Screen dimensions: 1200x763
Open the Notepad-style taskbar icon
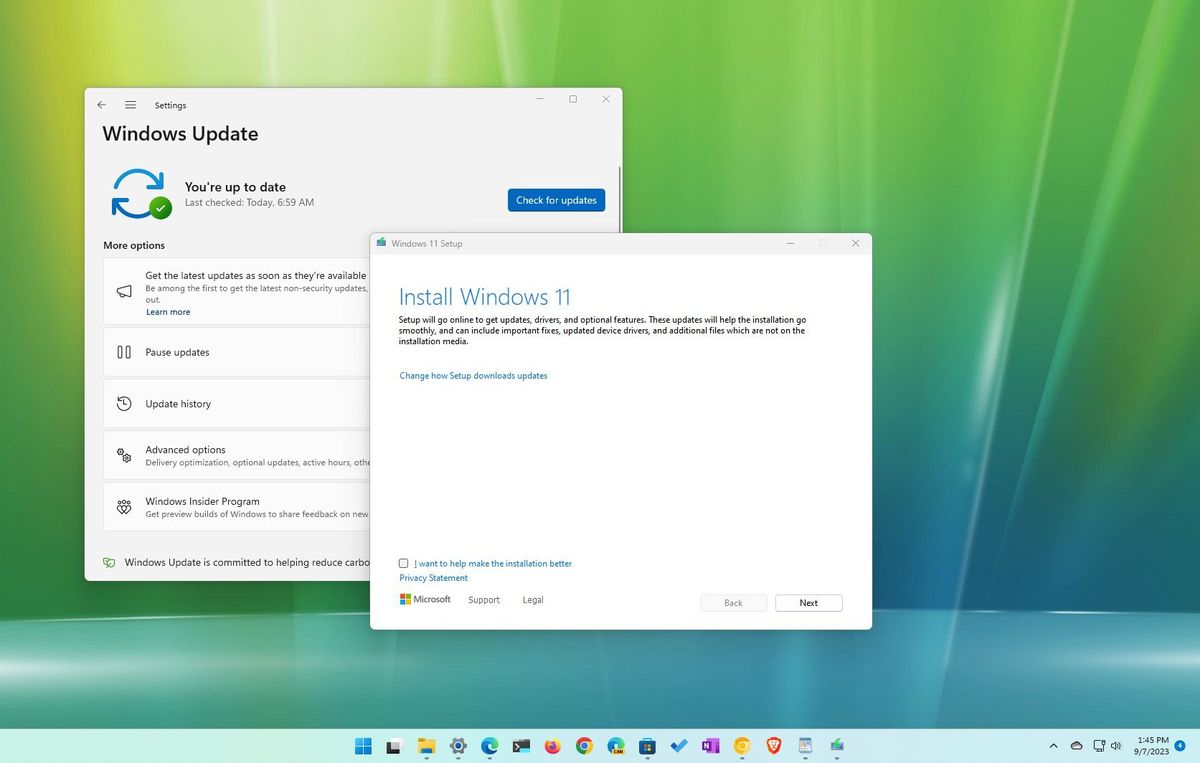805,745
